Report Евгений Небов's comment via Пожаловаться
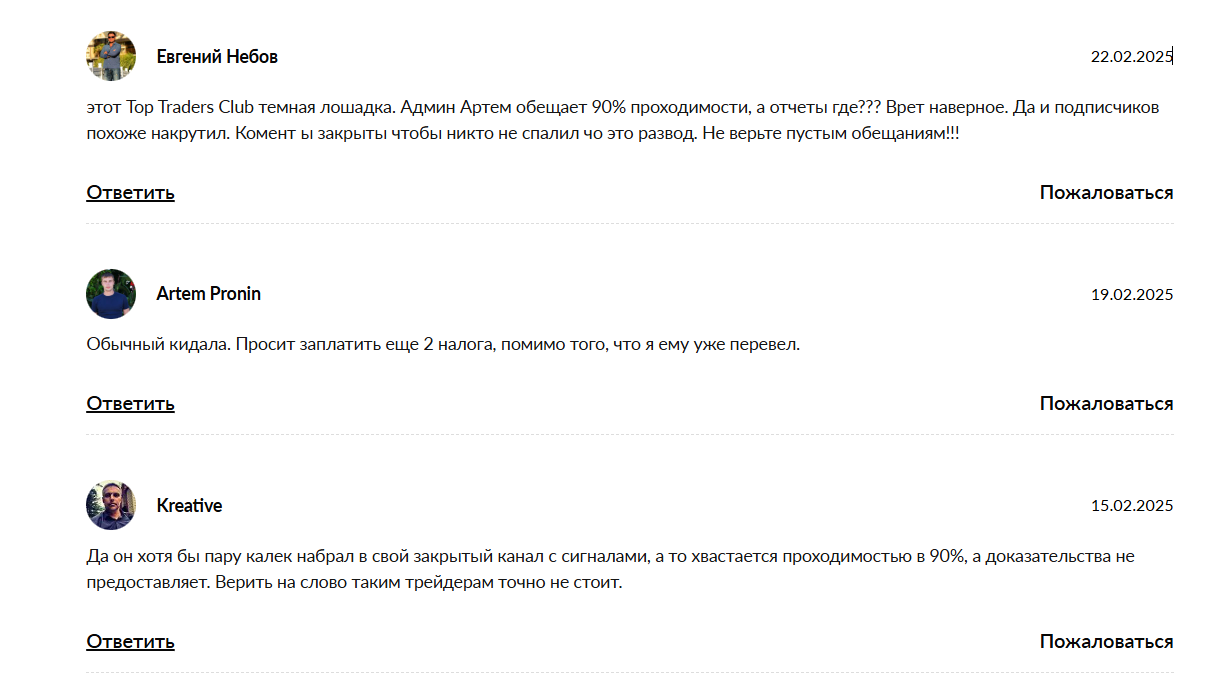Image resolution: width=1210 pixels, height=700 pixels. point(1106,193)
